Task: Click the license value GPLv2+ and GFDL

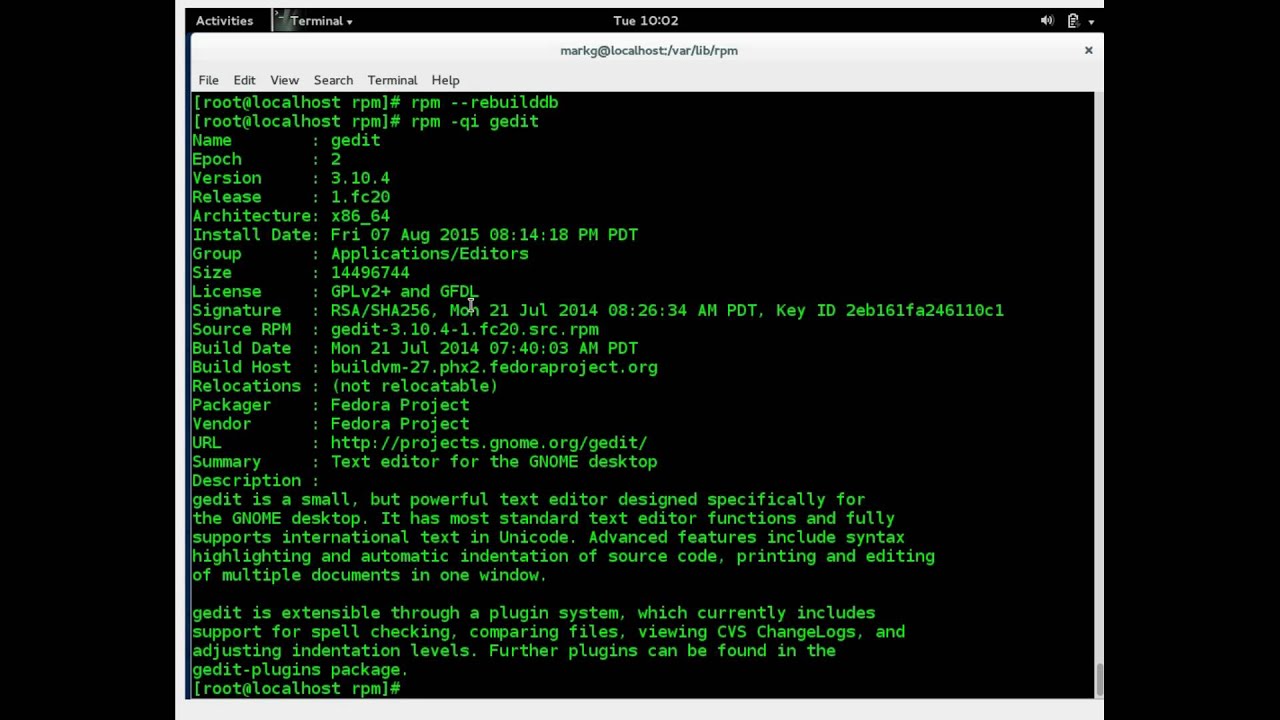Action: [x=405, y=292]
